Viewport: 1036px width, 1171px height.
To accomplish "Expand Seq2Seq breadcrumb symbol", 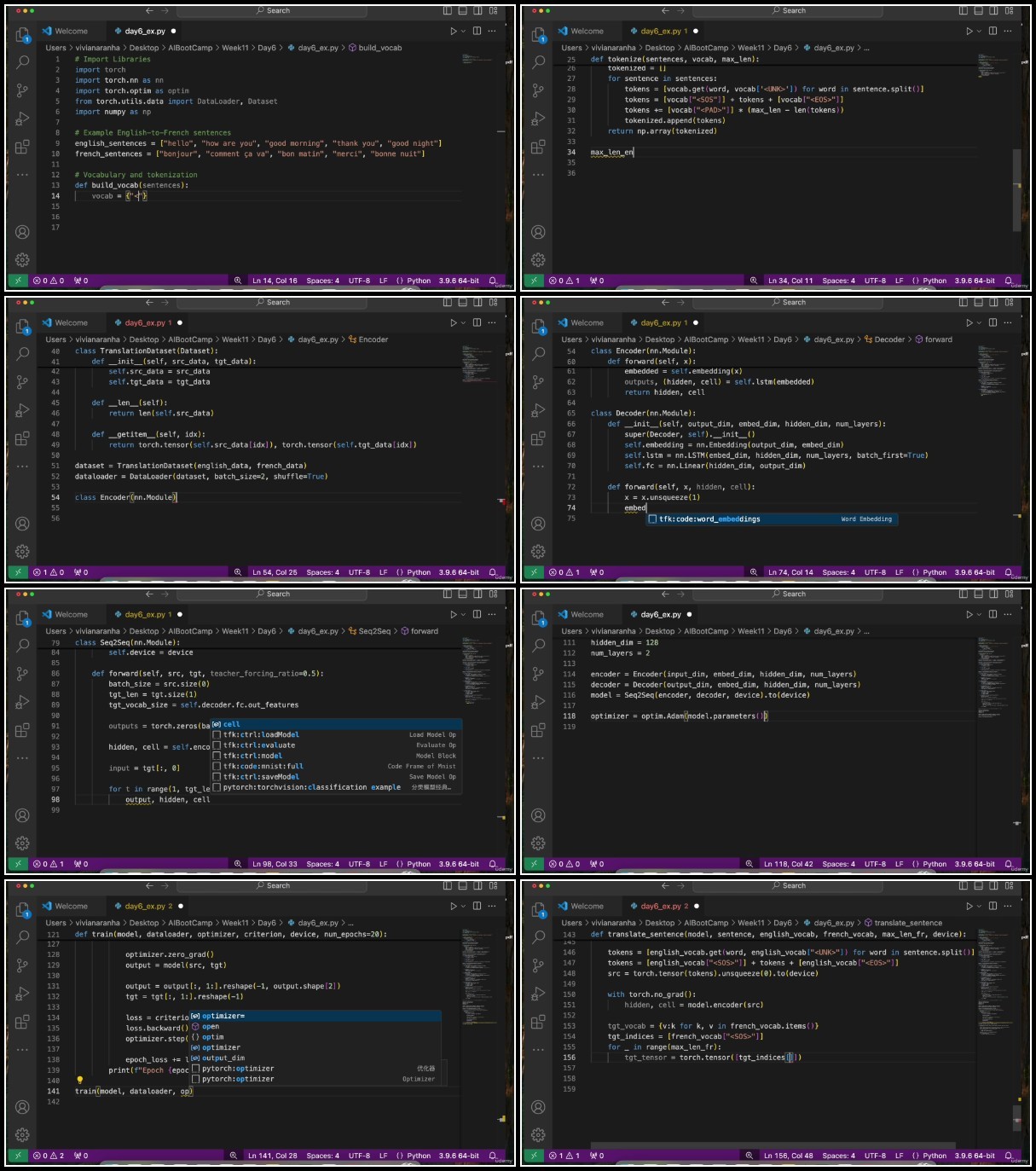I will [369, 631].
